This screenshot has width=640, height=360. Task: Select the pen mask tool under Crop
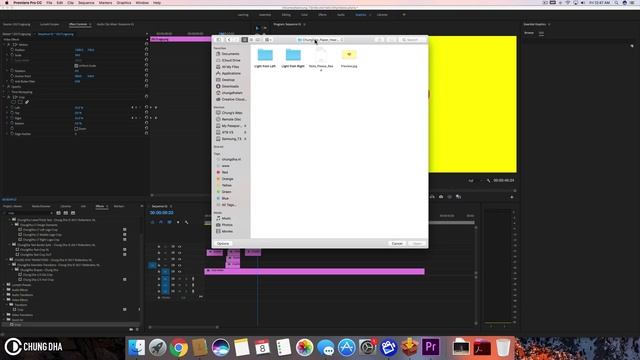click(27, 102)
